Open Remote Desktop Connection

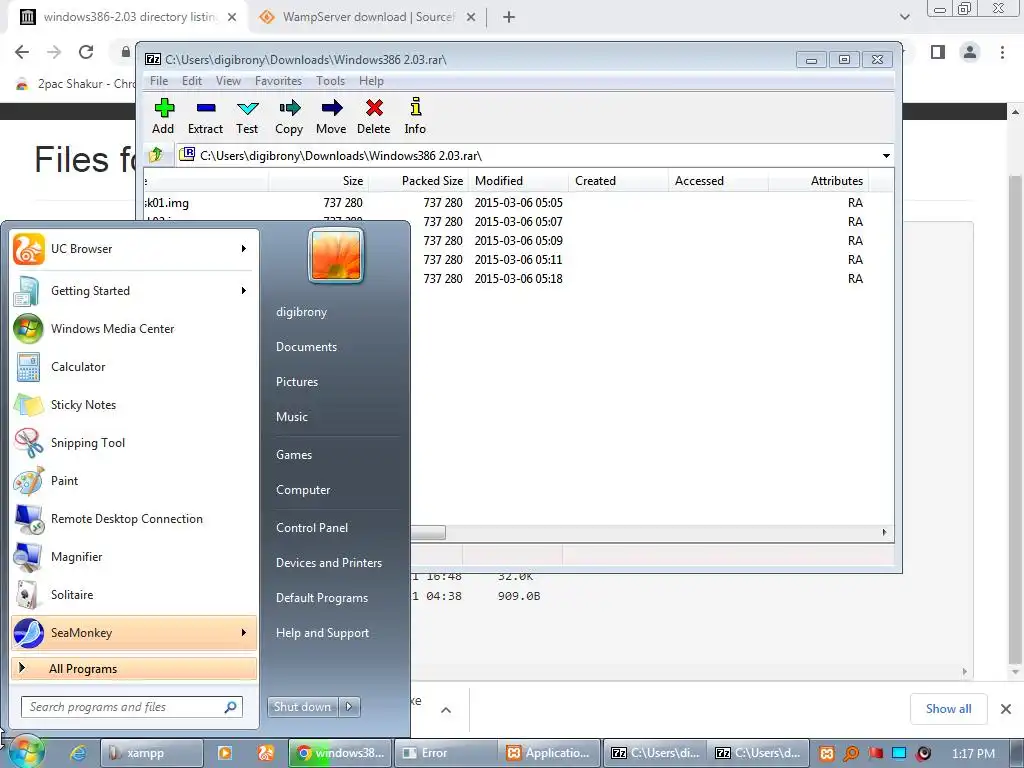click(134, 519)
